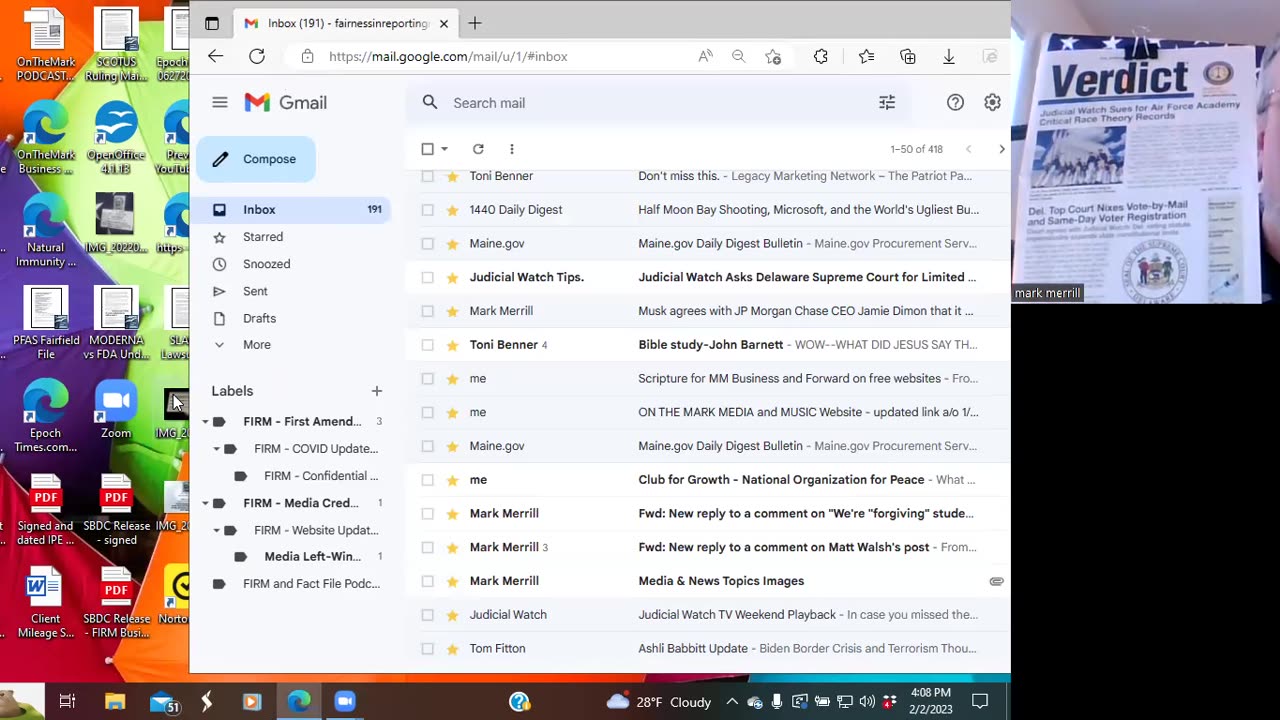The height and width of the screenshot is (720, 1280).
Task: Open the More options three-dot menu
Action: coord(511,149)
